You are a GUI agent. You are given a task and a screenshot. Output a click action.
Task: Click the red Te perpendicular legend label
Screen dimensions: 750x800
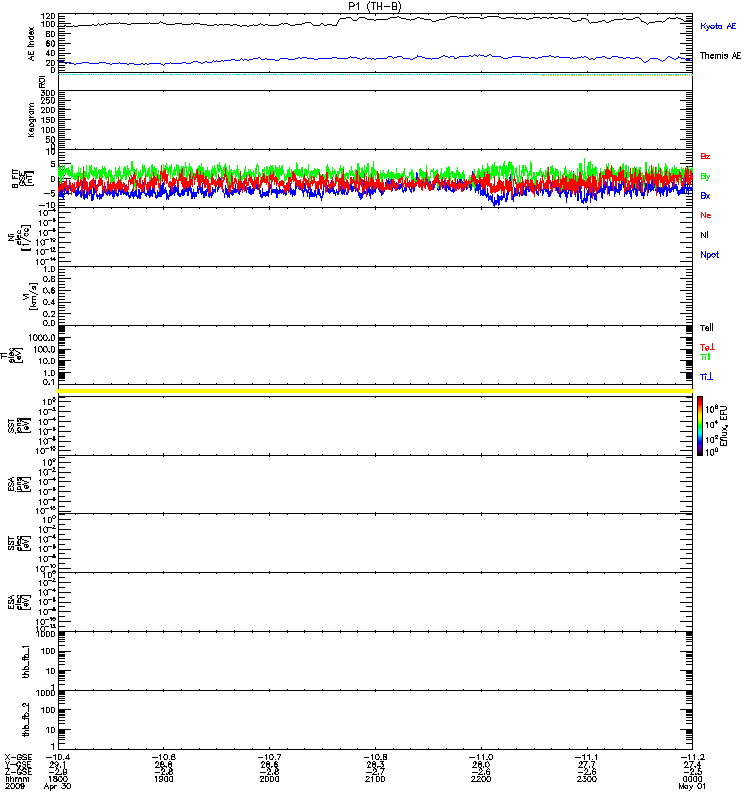pyautogui.click(x=707, y=347)
